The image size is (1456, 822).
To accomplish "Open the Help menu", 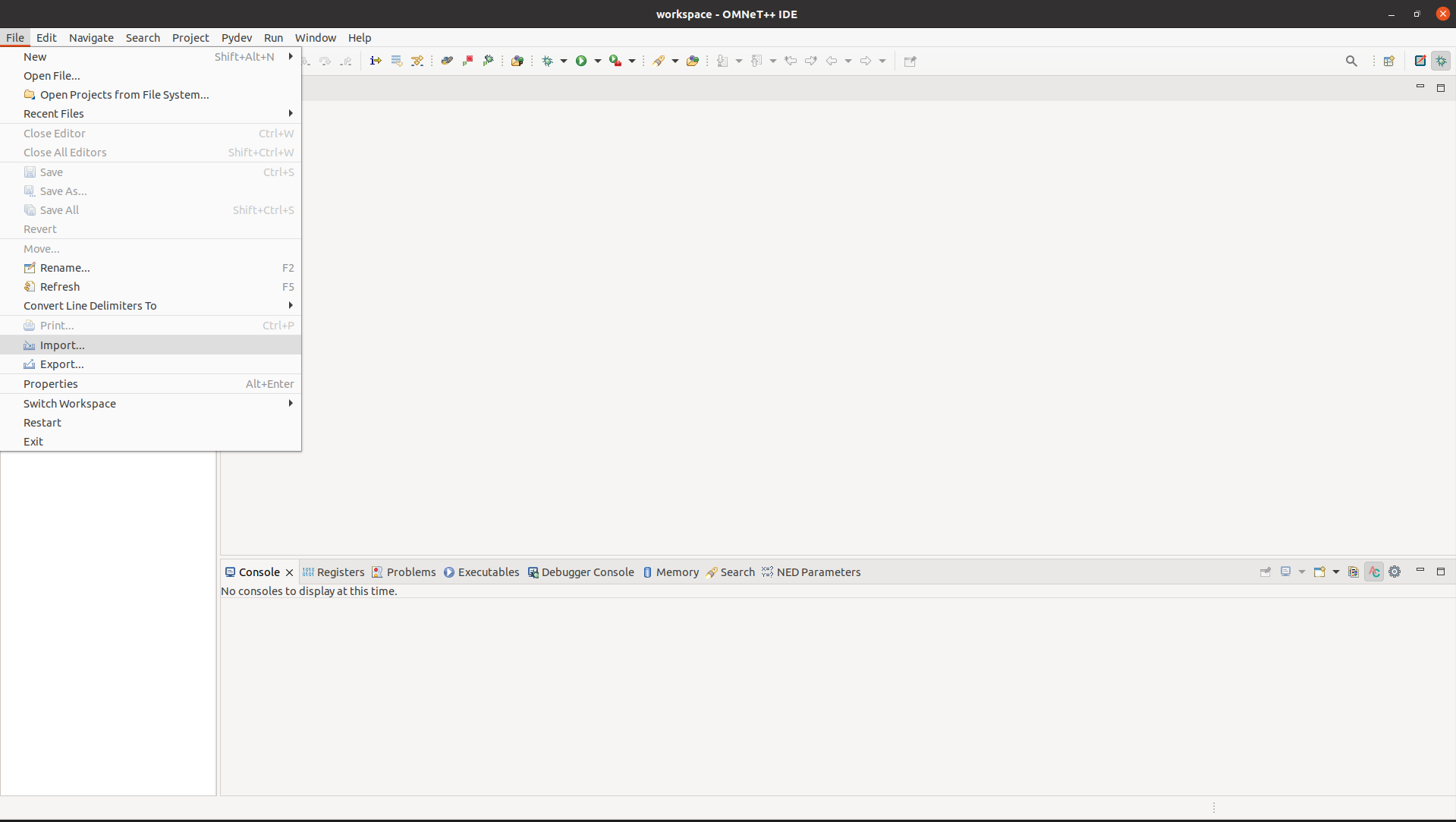I will point(360,38).
